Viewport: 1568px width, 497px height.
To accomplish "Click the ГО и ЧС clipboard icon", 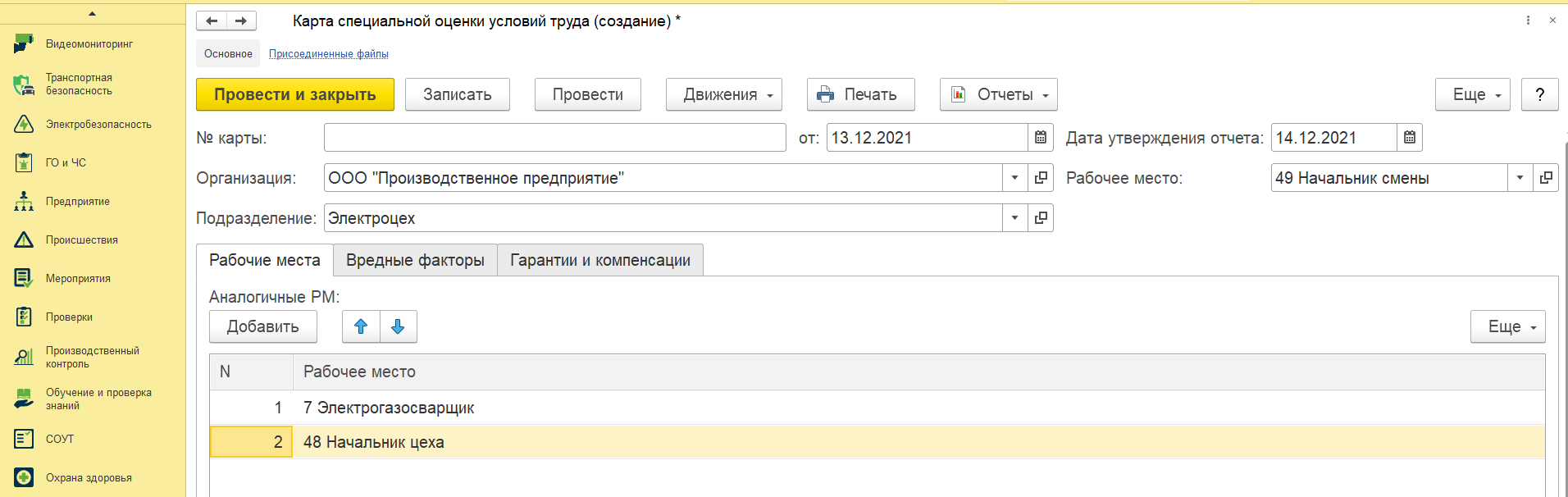I will 23,162.
